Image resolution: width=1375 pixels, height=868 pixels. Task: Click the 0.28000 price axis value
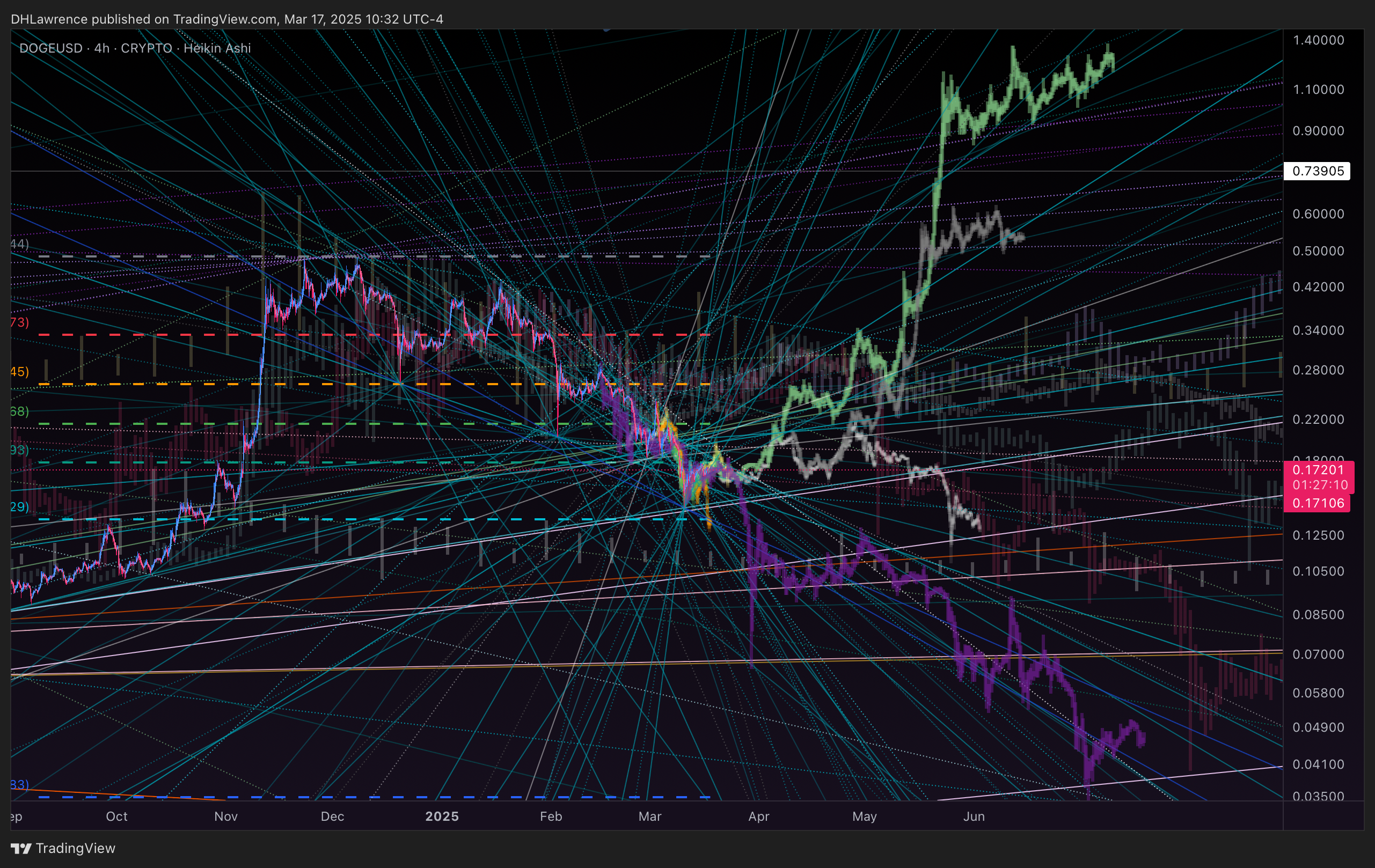[x=1318, y=370]
